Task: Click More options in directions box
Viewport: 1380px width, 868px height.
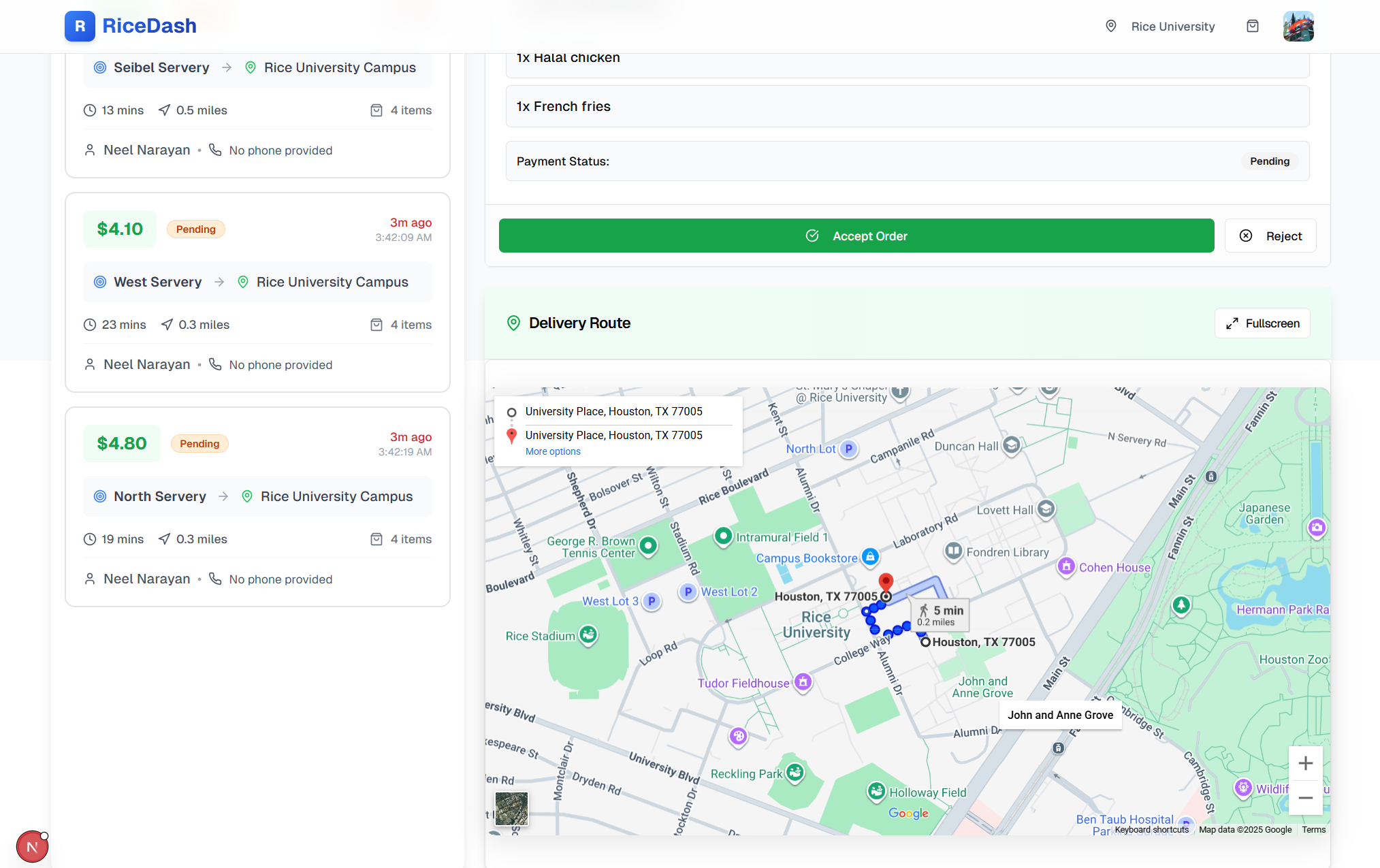Action: (x=553, y=452)
